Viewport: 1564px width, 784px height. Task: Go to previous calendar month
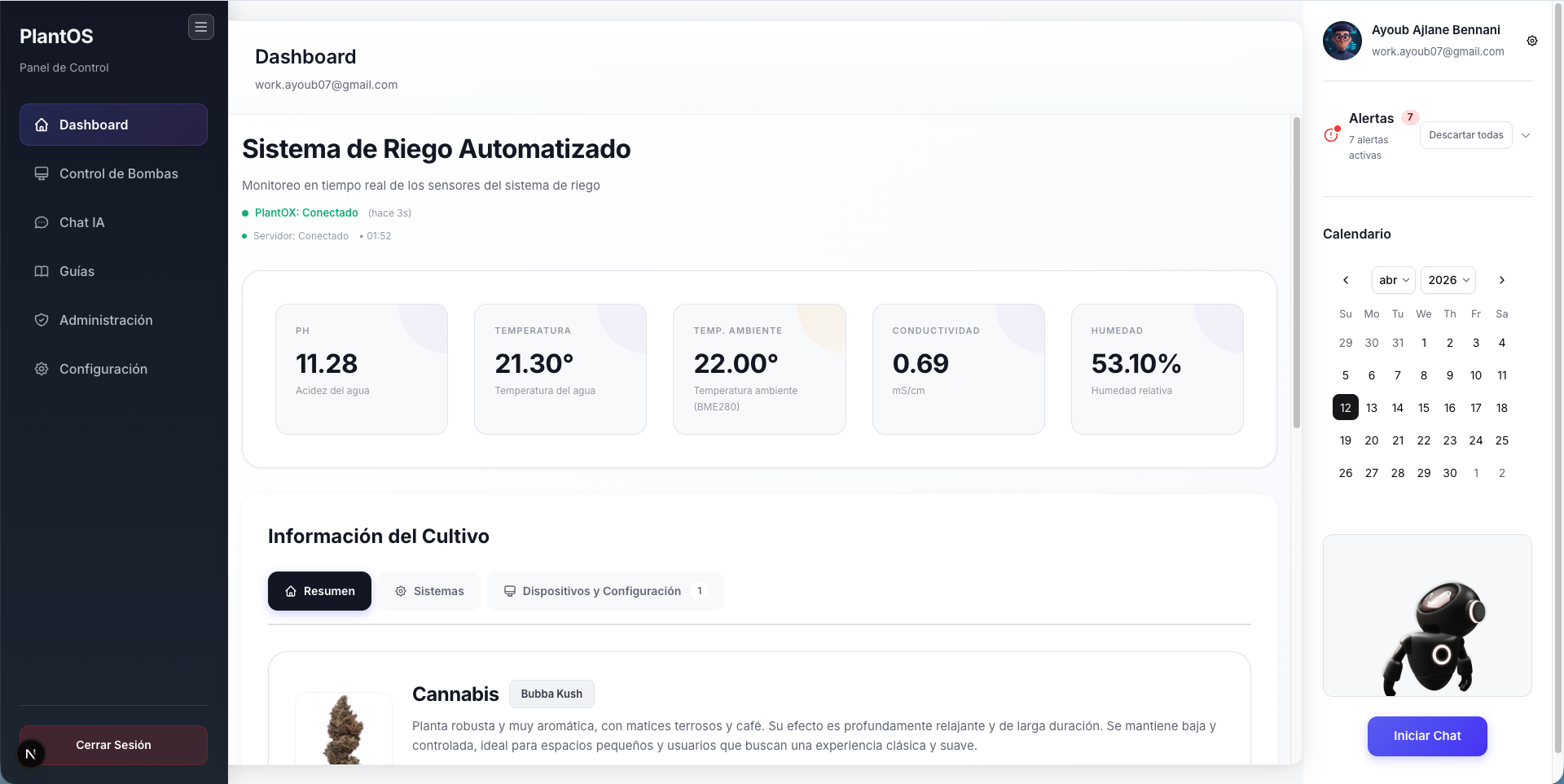click(1346, 280)
